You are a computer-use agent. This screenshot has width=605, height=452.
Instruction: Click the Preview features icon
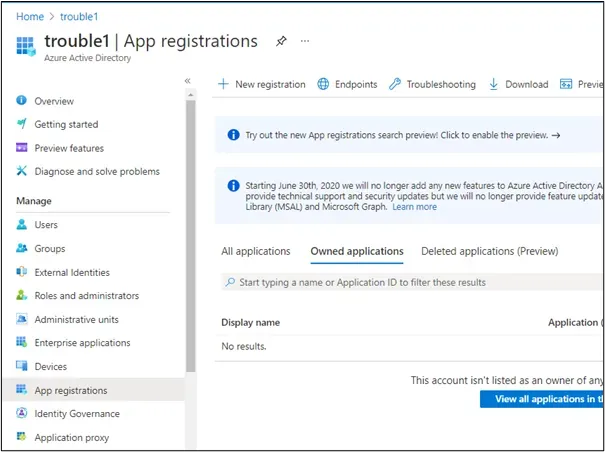coord(22,147)
